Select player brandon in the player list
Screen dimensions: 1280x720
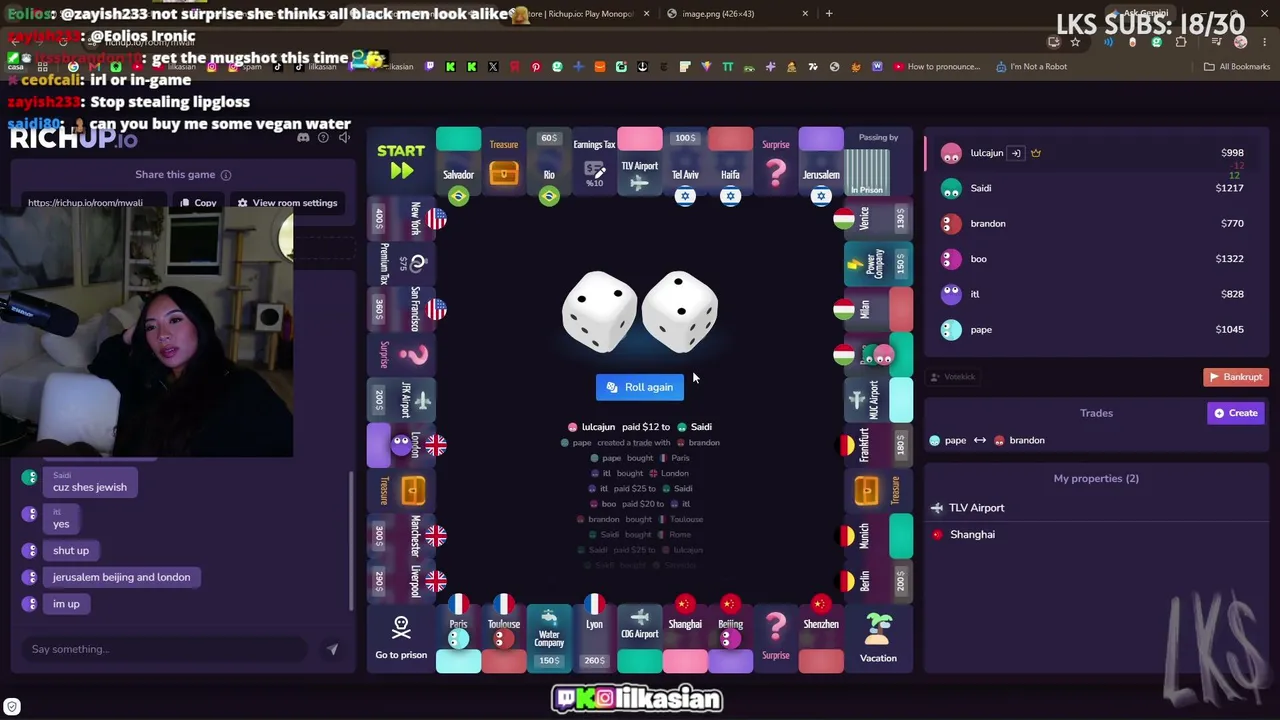pyautogui.click(x=1095, y=223)
